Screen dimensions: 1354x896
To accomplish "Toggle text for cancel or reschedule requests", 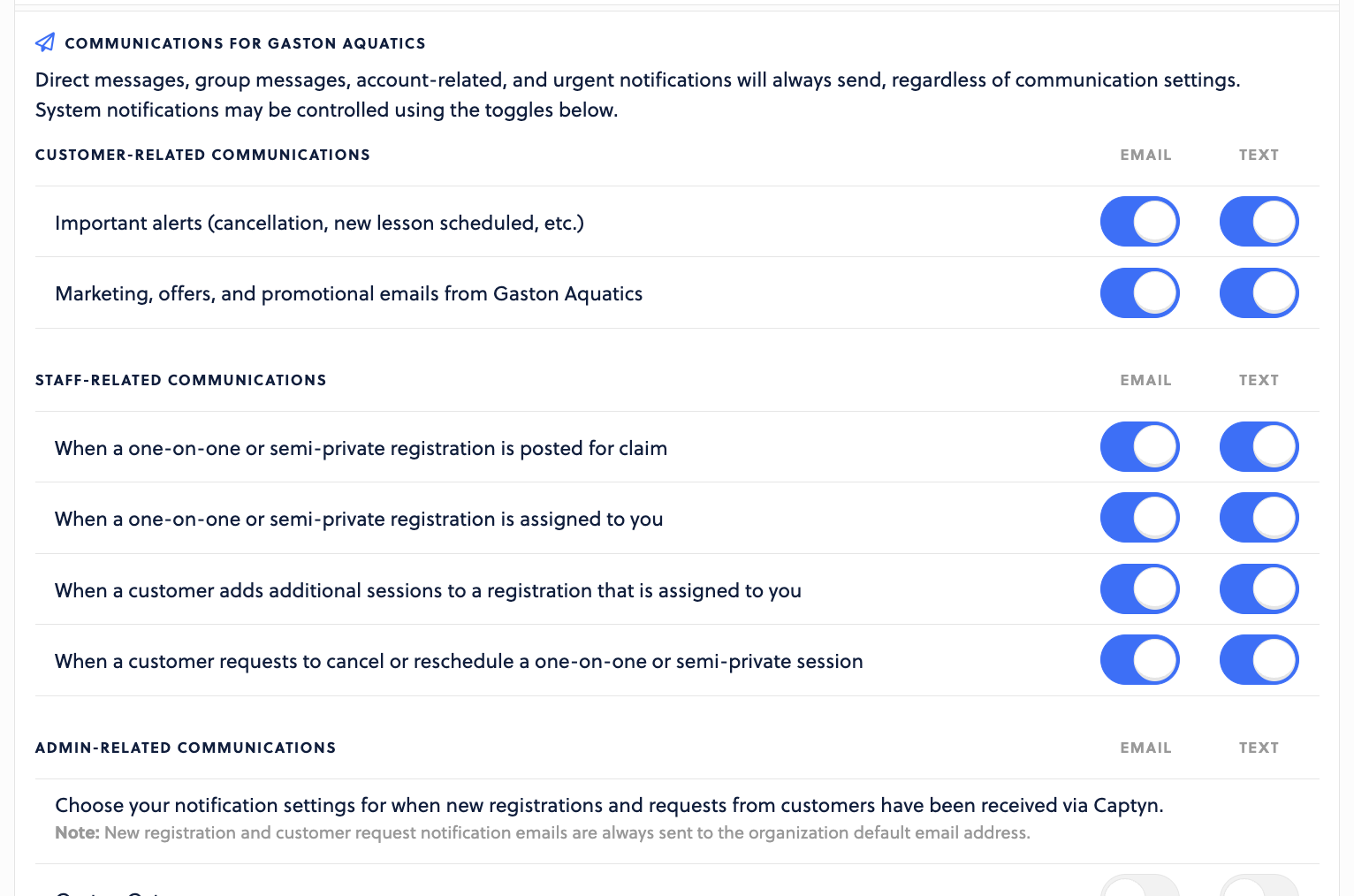I will 1259,660.
